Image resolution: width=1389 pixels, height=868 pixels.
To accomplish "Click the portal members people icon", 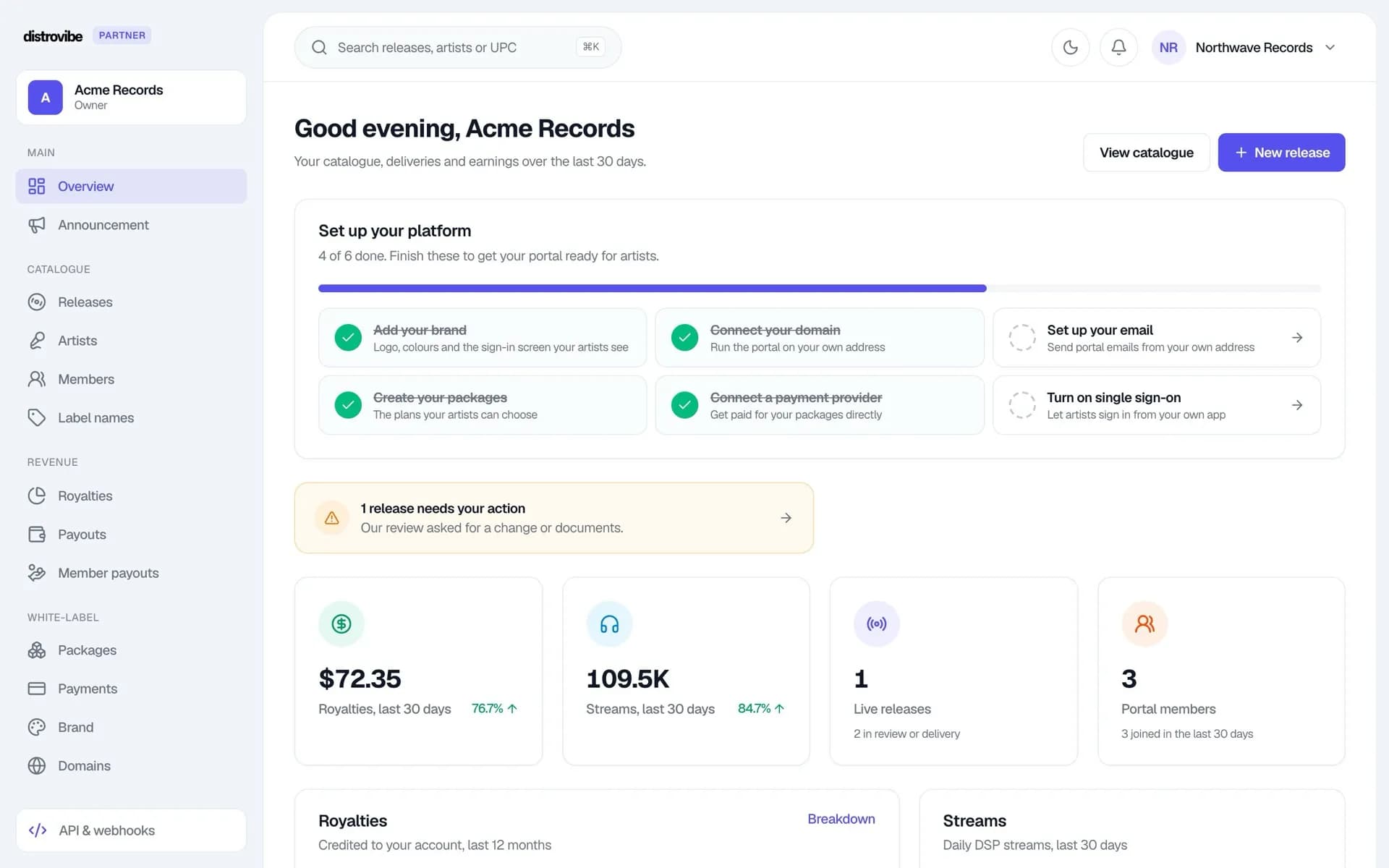I will pos(1144,624).
